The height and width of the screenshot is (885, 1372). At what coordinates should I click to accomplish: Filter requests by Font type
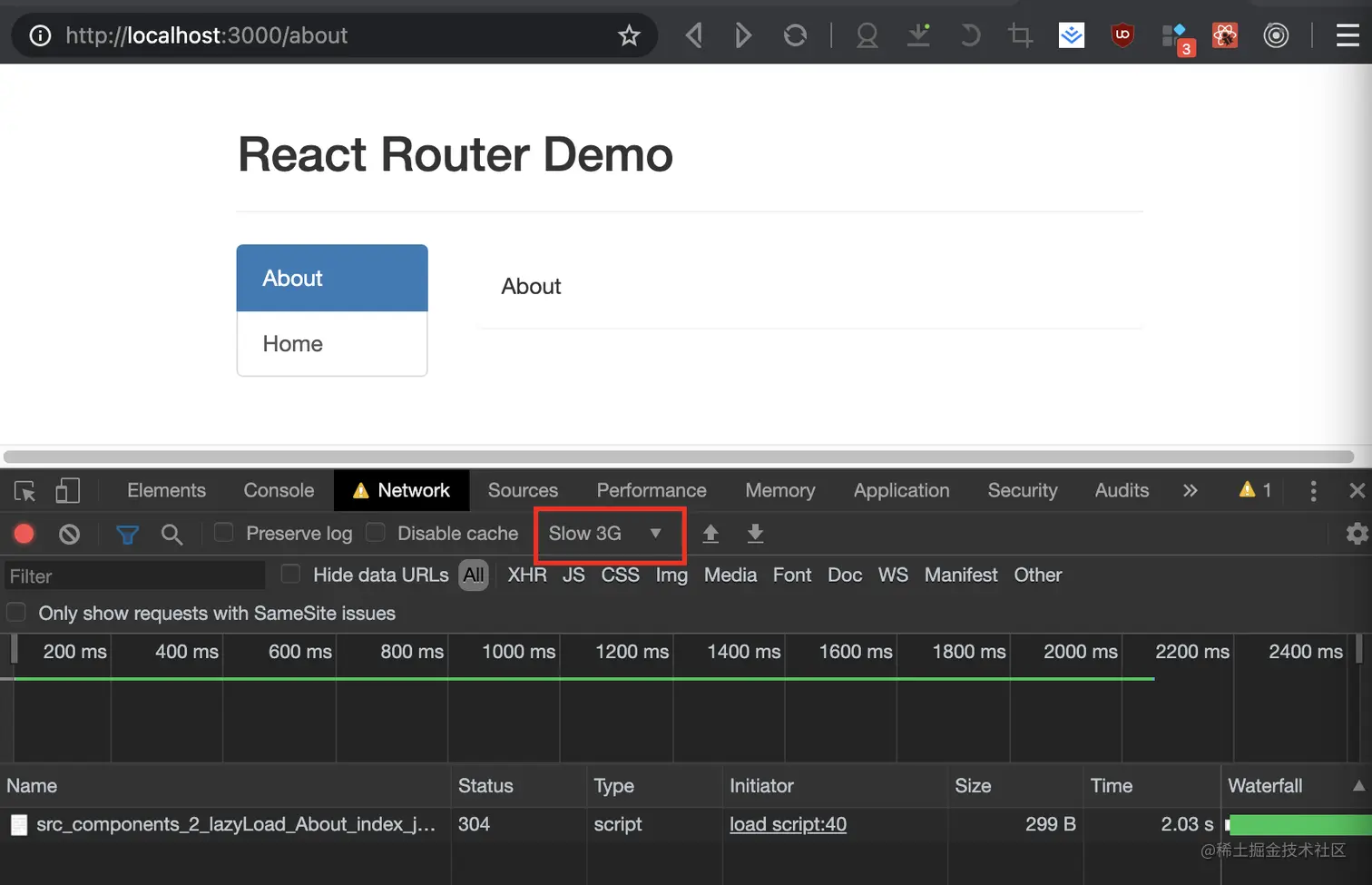[x=792, y=575]
